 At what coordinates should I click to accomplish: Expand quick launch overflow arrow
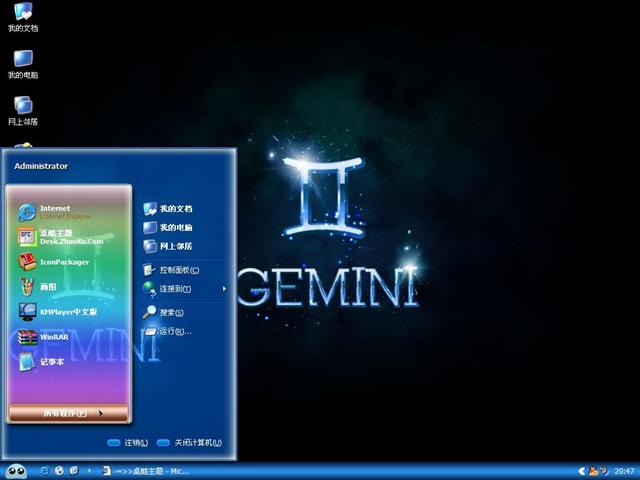[89, 471]
